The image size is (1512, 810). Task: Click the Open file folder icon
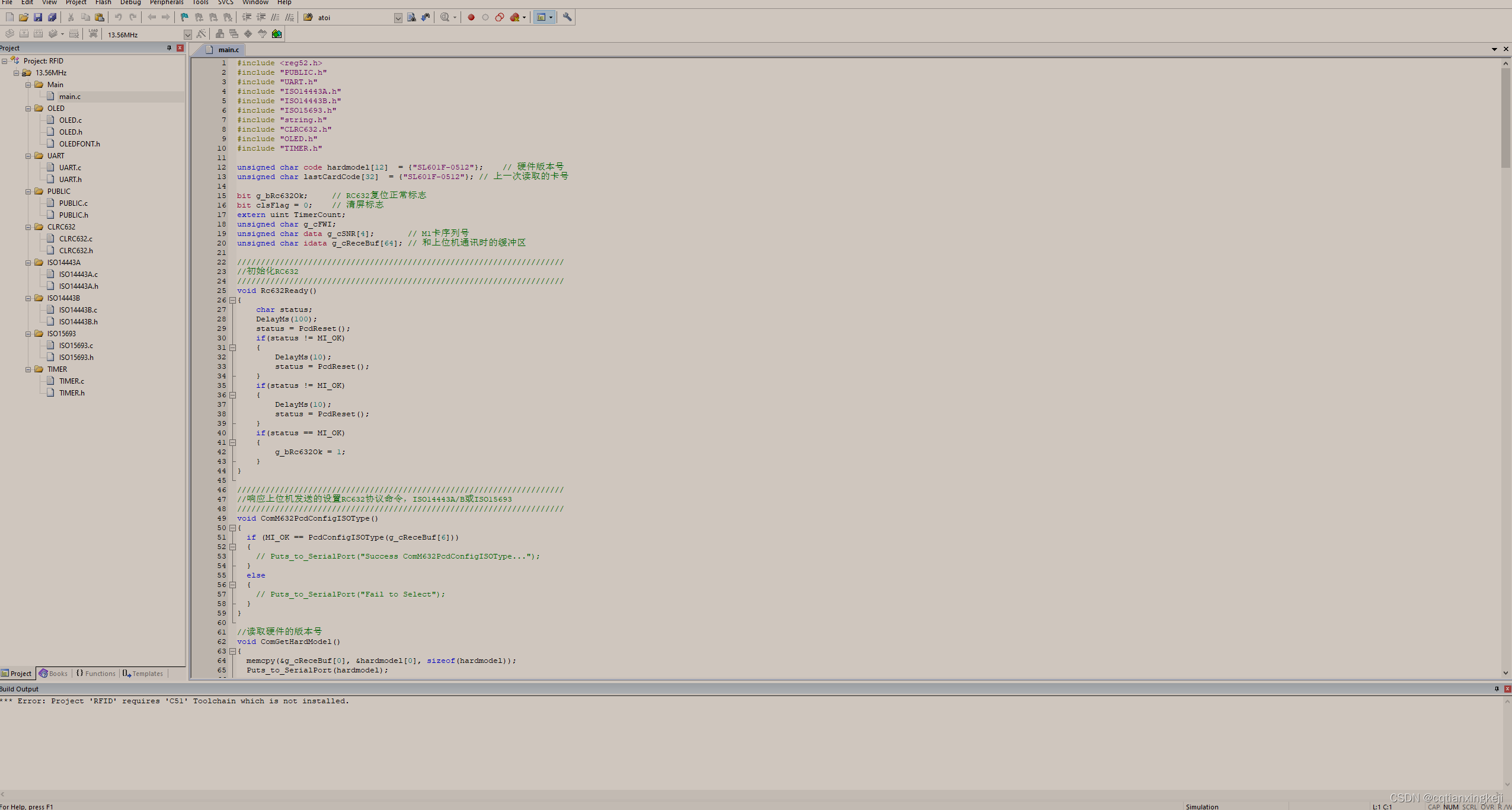24,17
